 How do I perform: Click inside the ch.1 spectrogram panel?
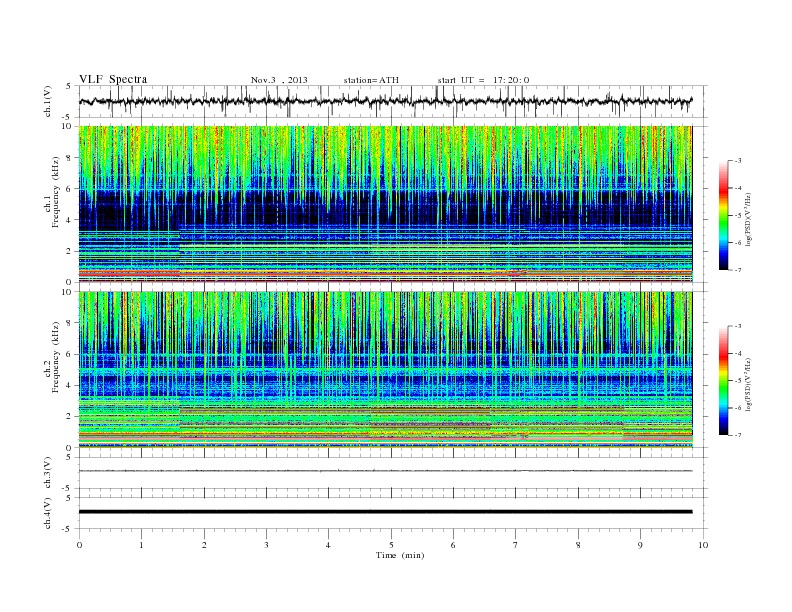pos(385,204)
